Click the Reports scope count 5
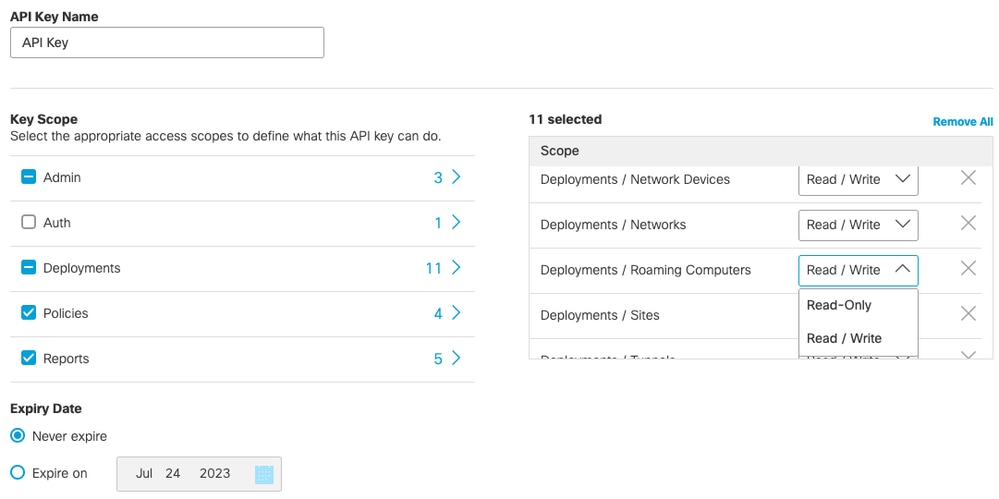The image size is (999, 499). [x=438, y=359]
